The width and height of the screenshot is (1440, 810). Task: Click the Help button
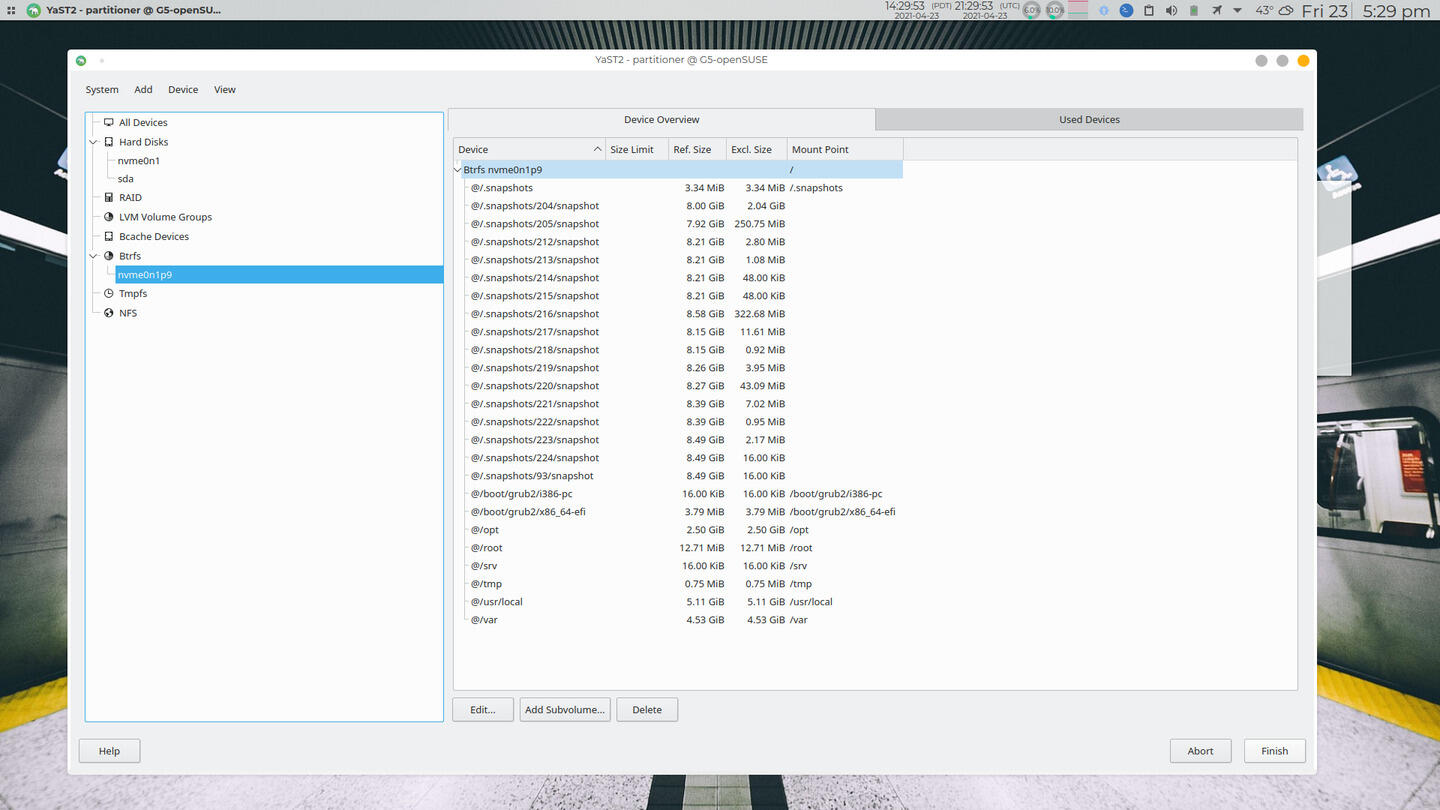tap(109, 751)
